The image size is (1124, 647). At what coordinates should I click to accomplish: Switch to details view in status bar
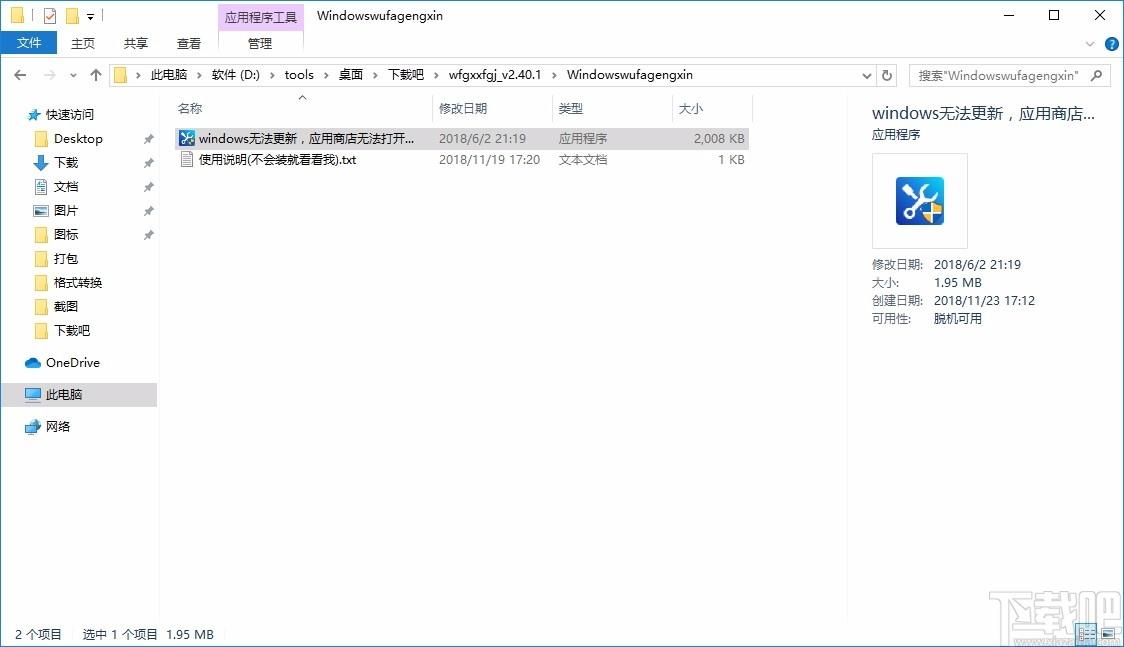coord(1087,633)
